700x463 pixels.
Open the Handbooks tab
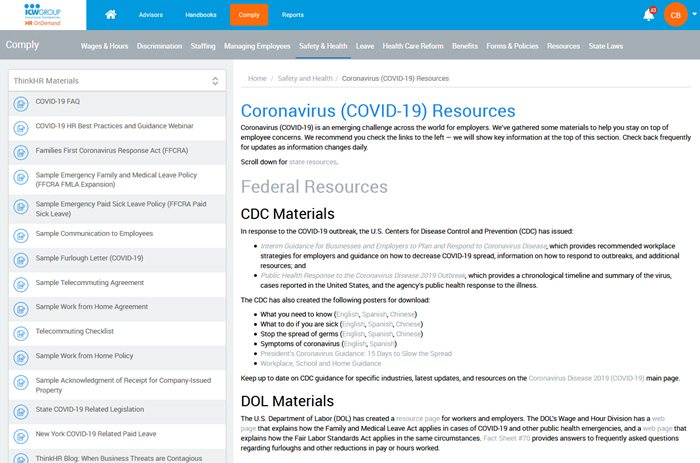coord(201,15)
